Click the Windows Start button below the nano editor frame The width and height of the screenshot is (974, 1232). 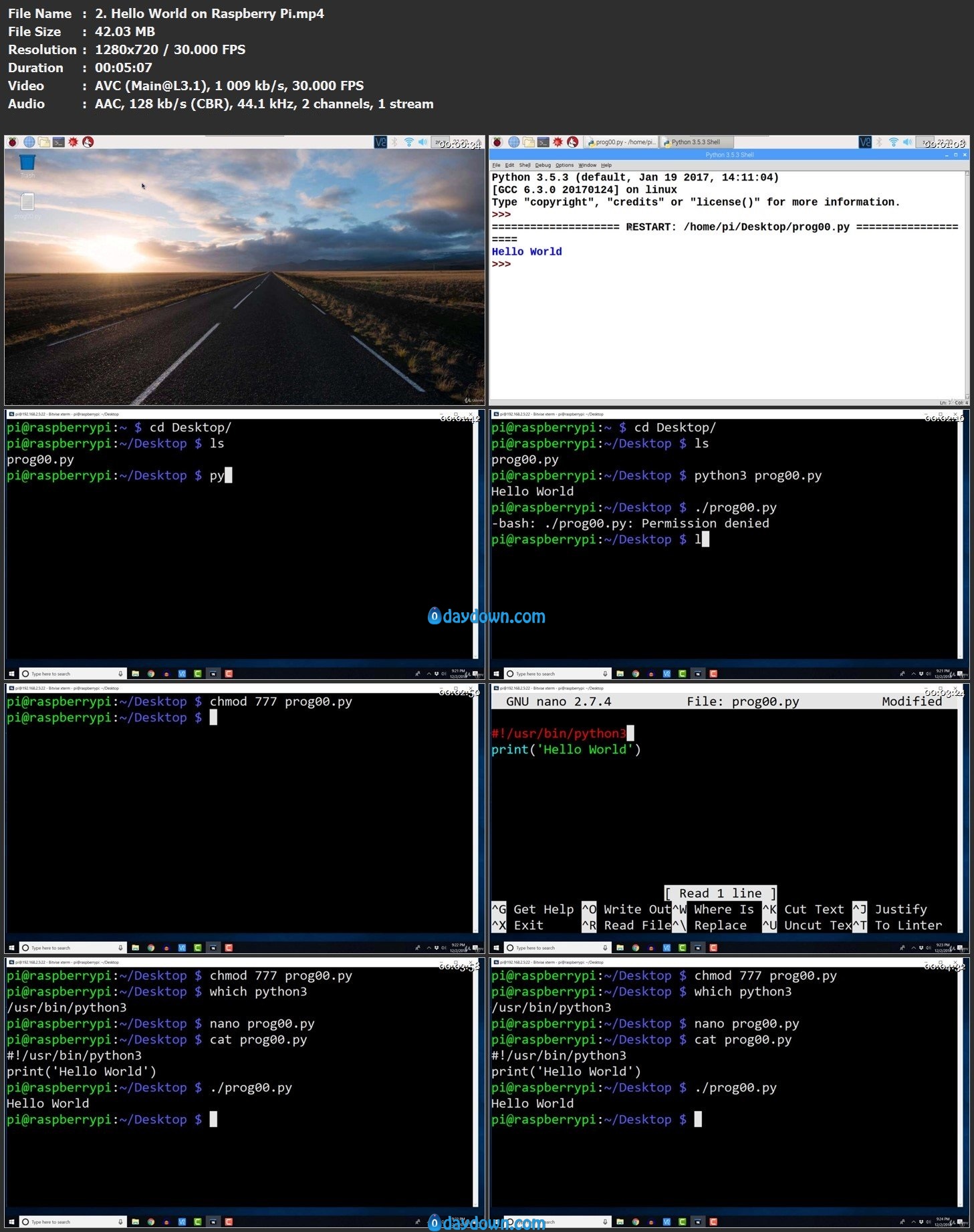coord(496,948)
